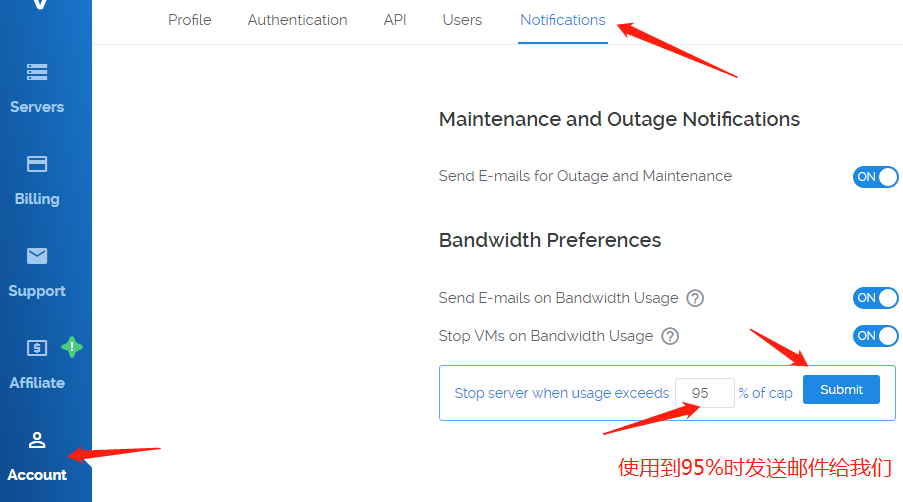Click the Submit button
Screen dimensions: 903x502
click(x=841, y=390)
